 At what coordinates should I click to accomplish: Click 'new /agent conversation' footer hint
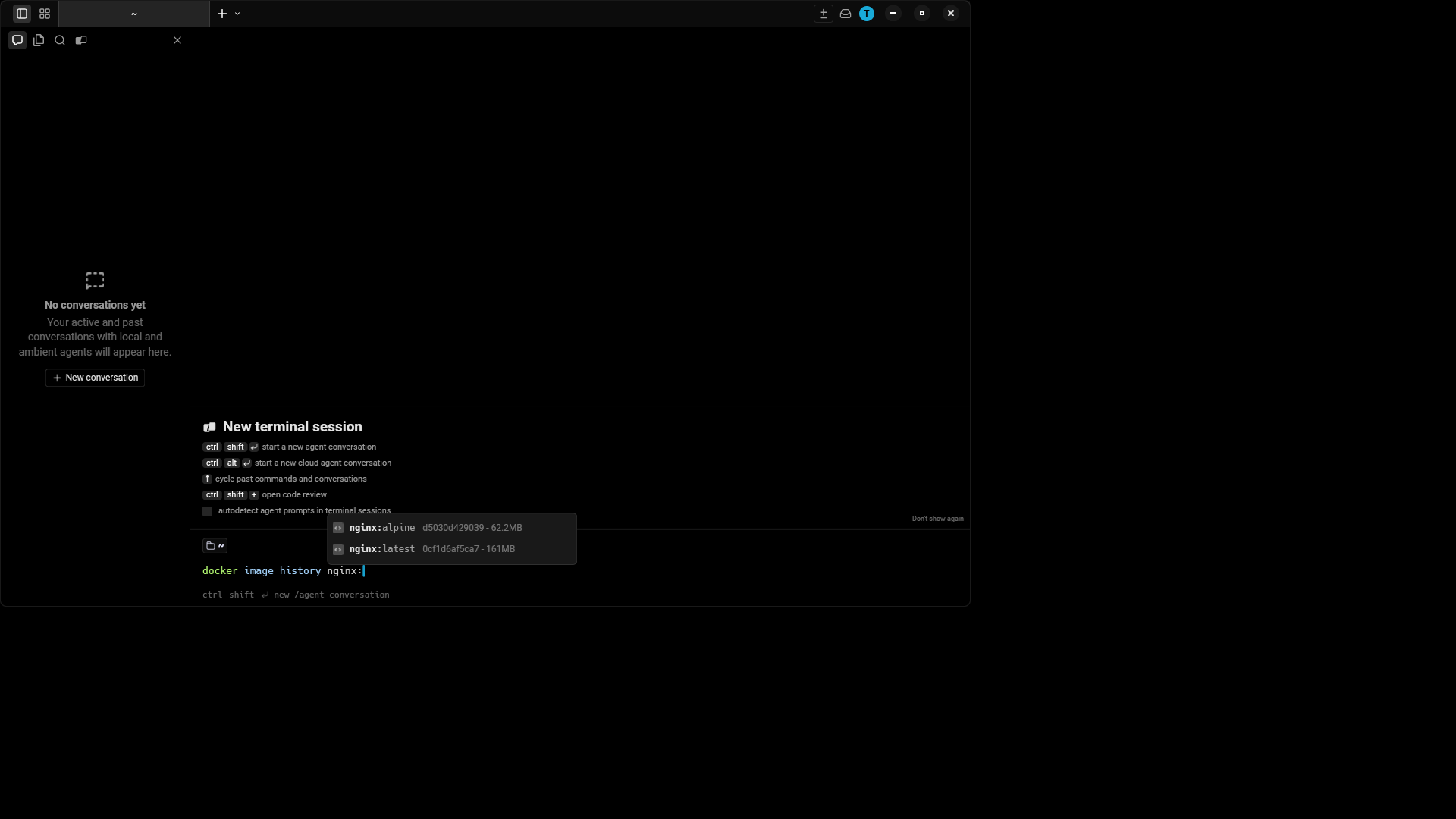point(331,595)
